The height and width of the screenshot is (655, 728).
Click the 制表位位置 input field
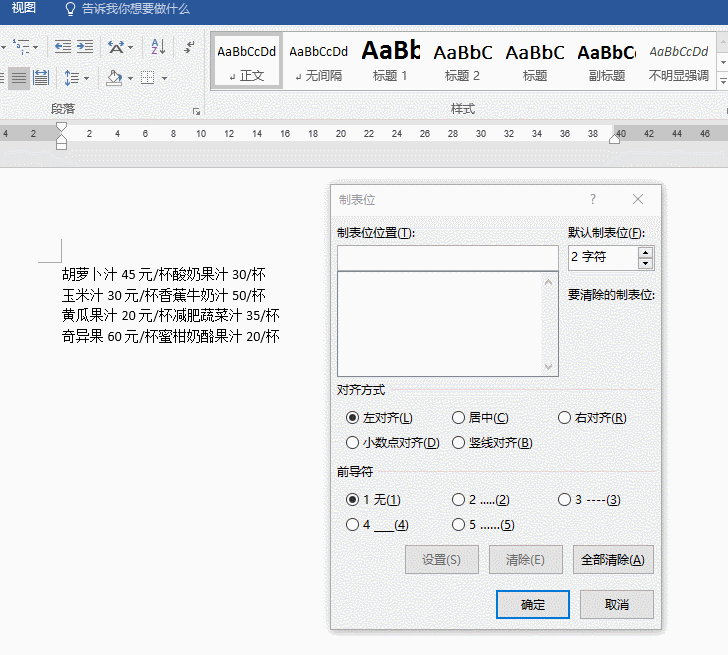coord(447,258)
